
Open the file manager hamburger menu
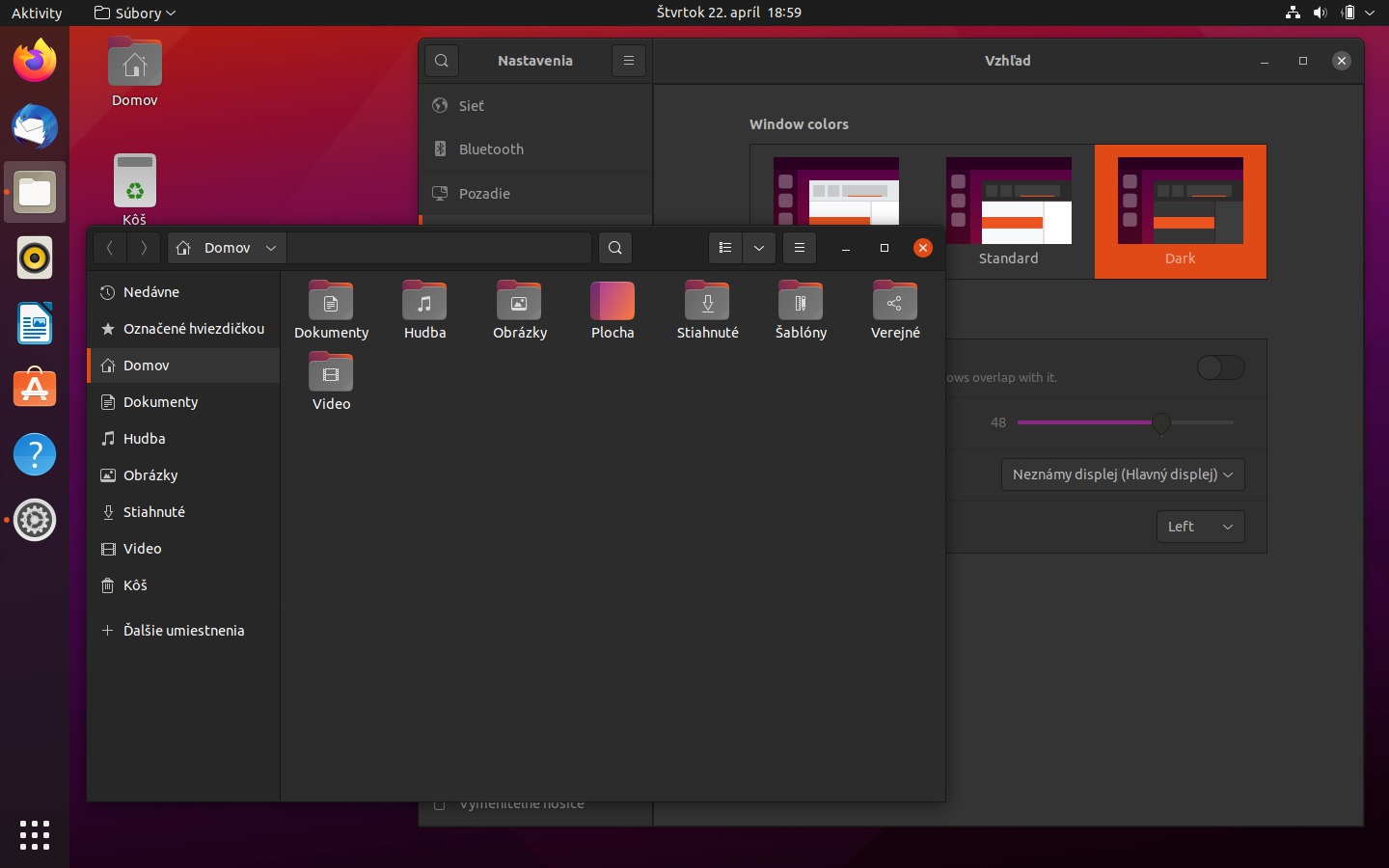(x=799, y=248)
